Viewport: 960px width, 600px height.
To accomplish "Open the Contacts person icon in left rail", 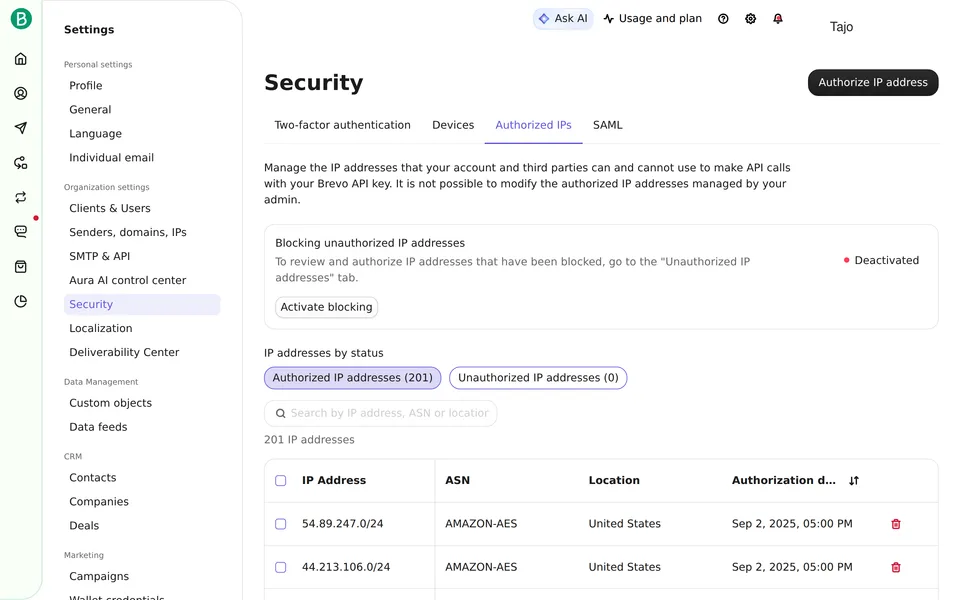I will pos(21,93).
